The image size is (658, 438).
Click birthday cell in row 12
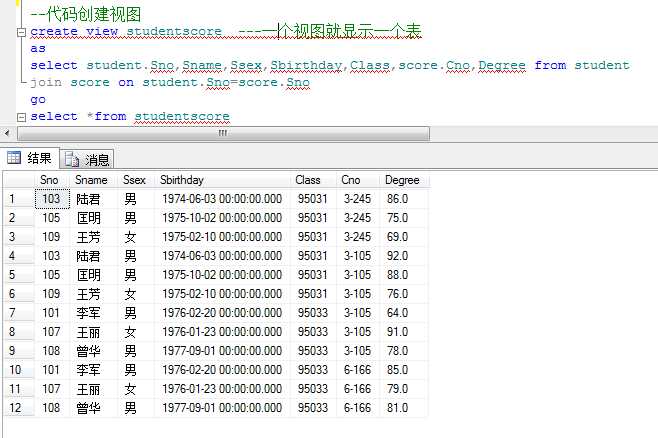tap(222, 408)
